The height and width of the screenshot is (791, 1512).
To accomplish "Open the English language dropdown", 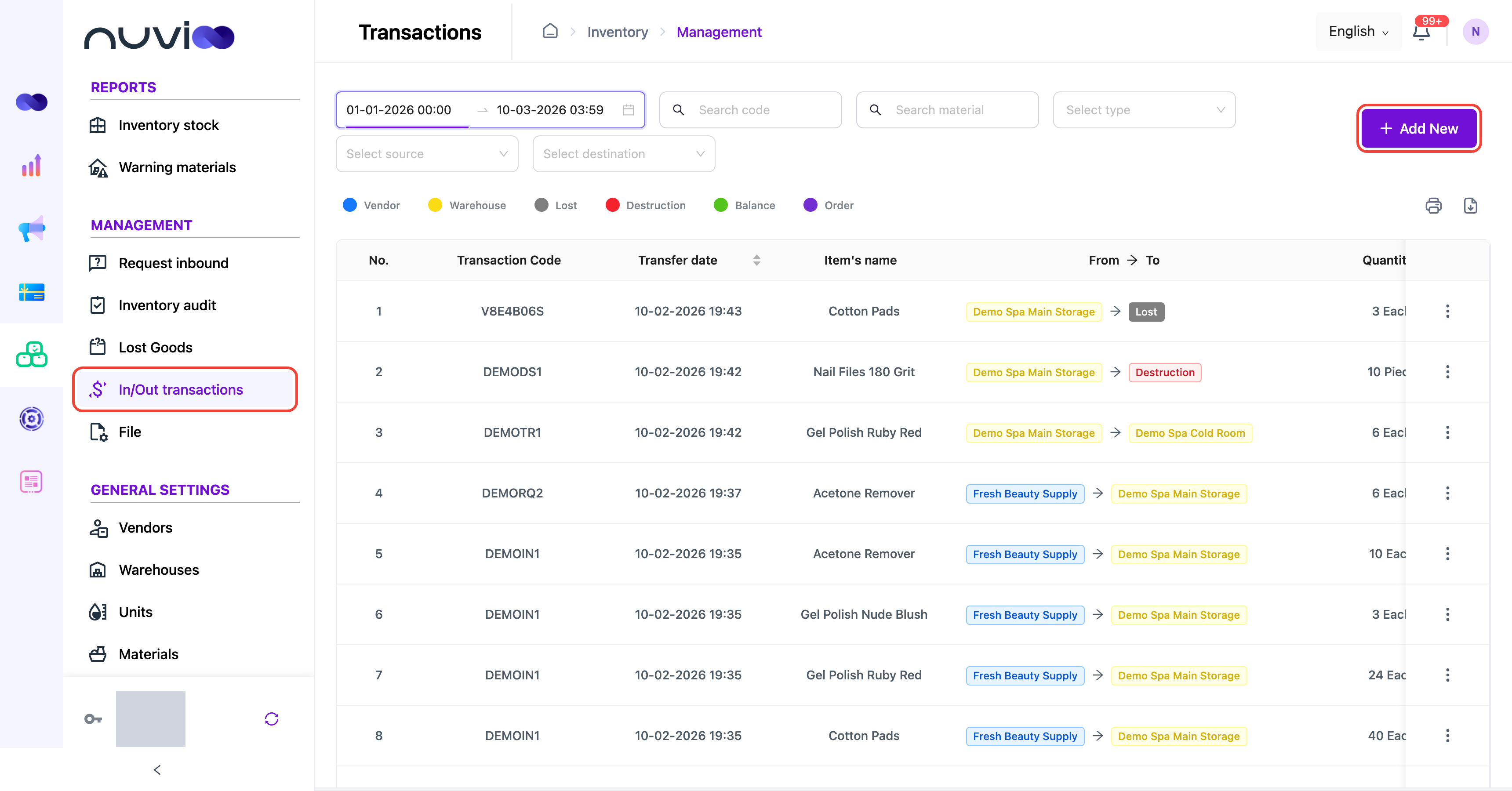I will click(x=1358, y=32).
